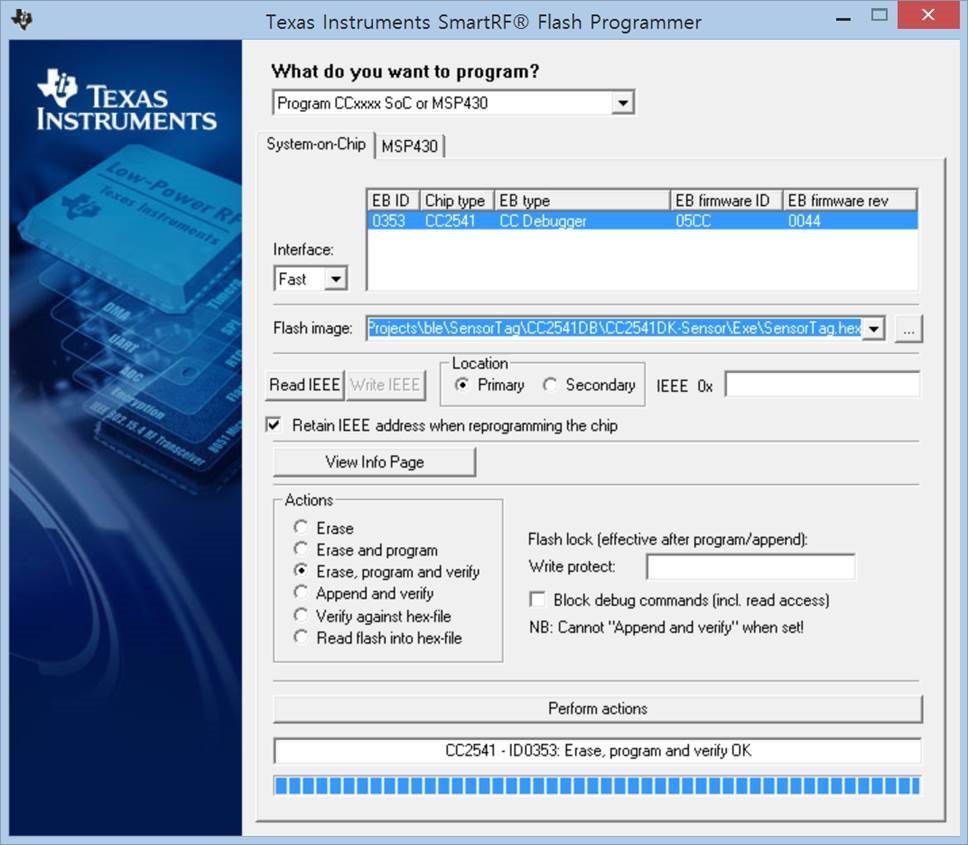Image resolution: width=968 pixels, height=845 pixels.
Task: Select the CC Debugger device row
Action: pos(642,220)
